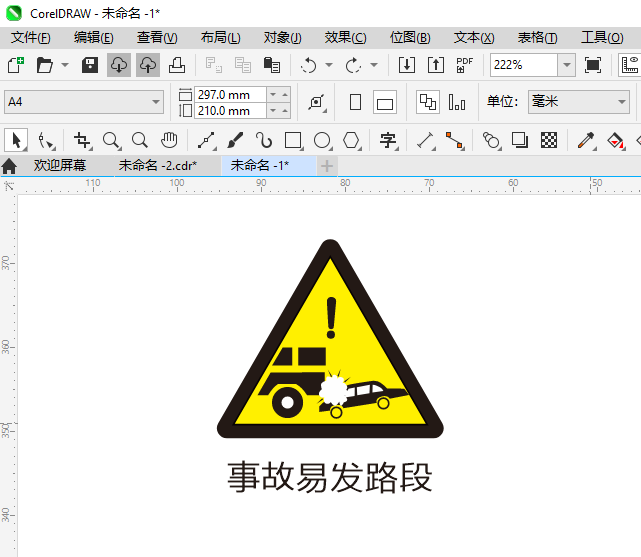Click the Export icon
The height and width of the screenshot is (557, 641).
pyautogui.click(x=436, y=65)
